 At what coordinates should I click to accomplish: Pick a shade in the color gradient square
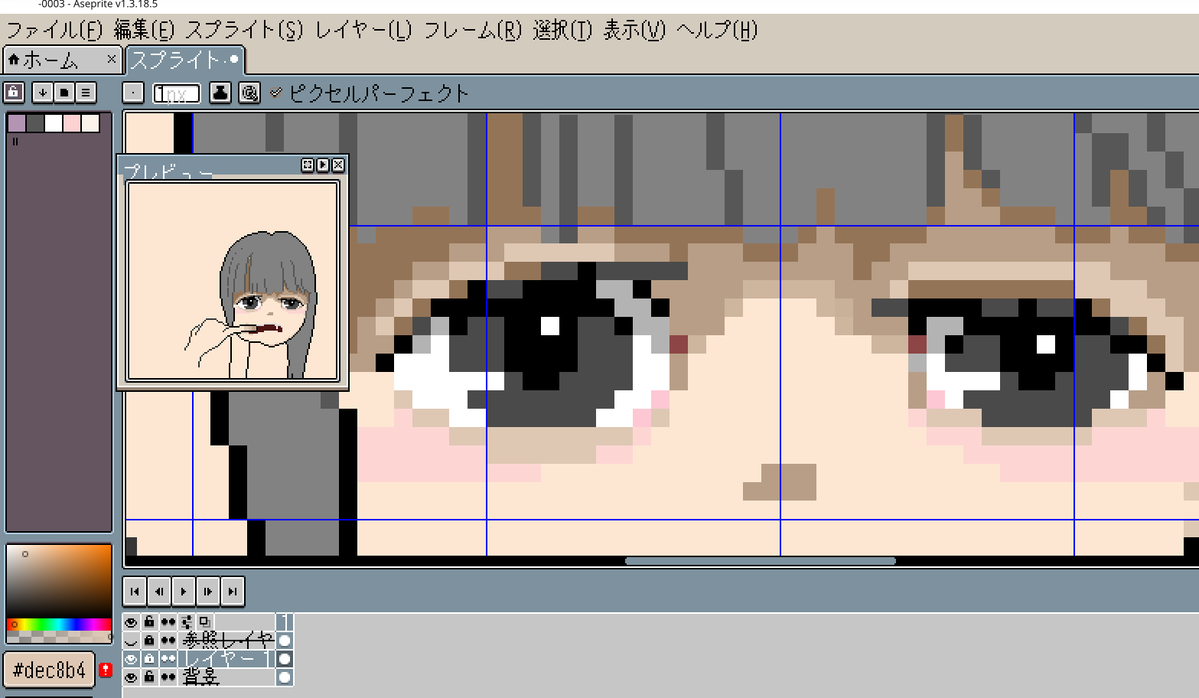[x=59, y=581]
